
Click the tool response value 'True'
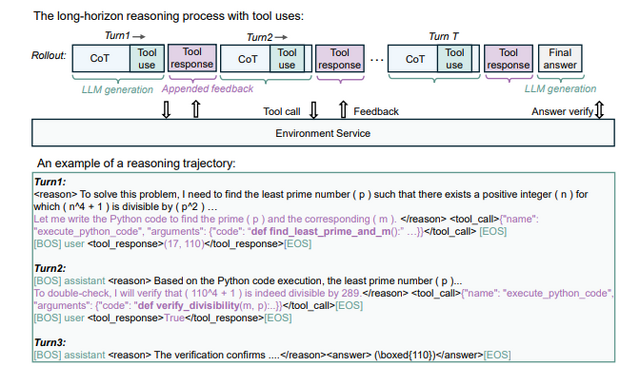pos(174,318)
